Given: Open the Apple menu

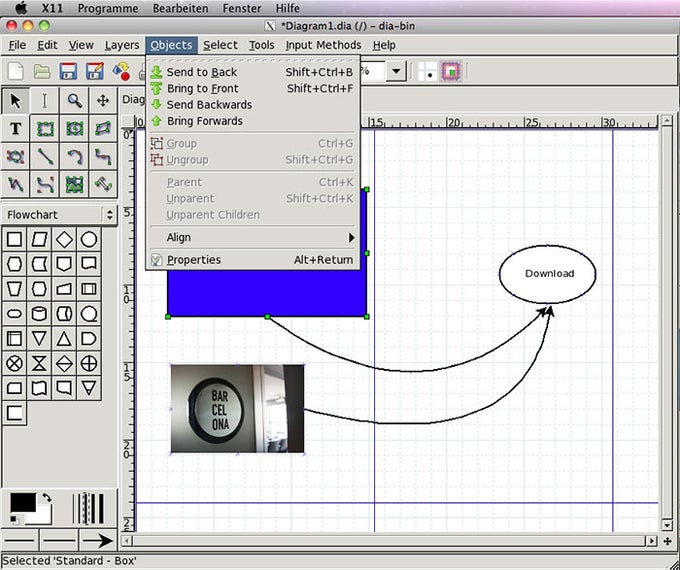Looking at the screenshot, I should click(x=21, y=8).
